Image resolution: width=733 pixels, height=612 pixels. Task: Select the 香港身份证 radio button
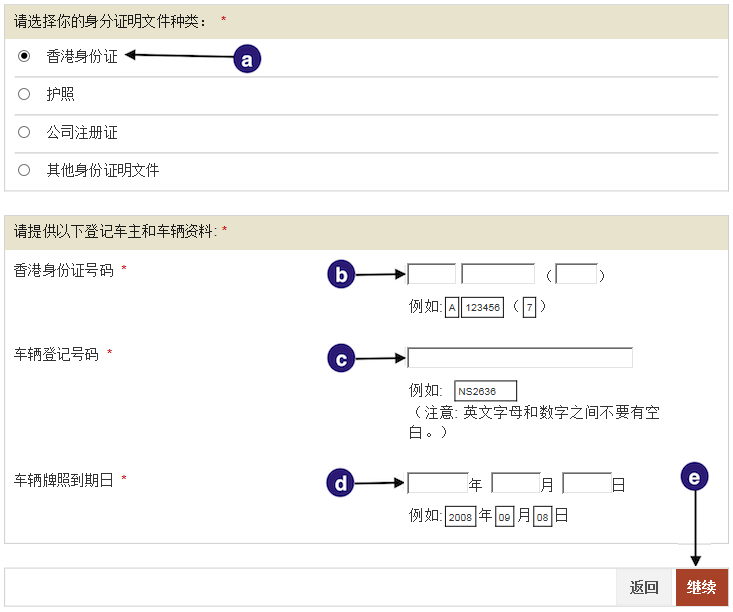(x=24, y=57)
